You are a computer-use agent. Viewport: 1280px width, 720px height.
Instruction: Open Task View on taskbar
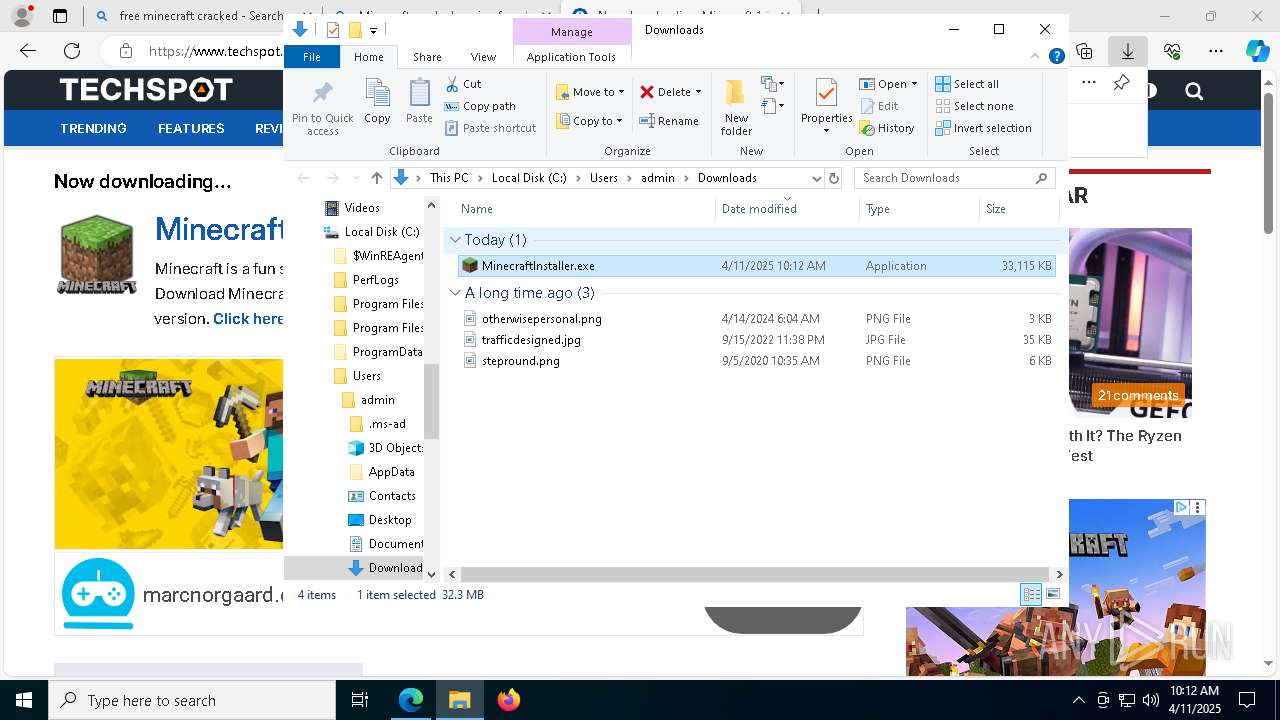[360, 700]
